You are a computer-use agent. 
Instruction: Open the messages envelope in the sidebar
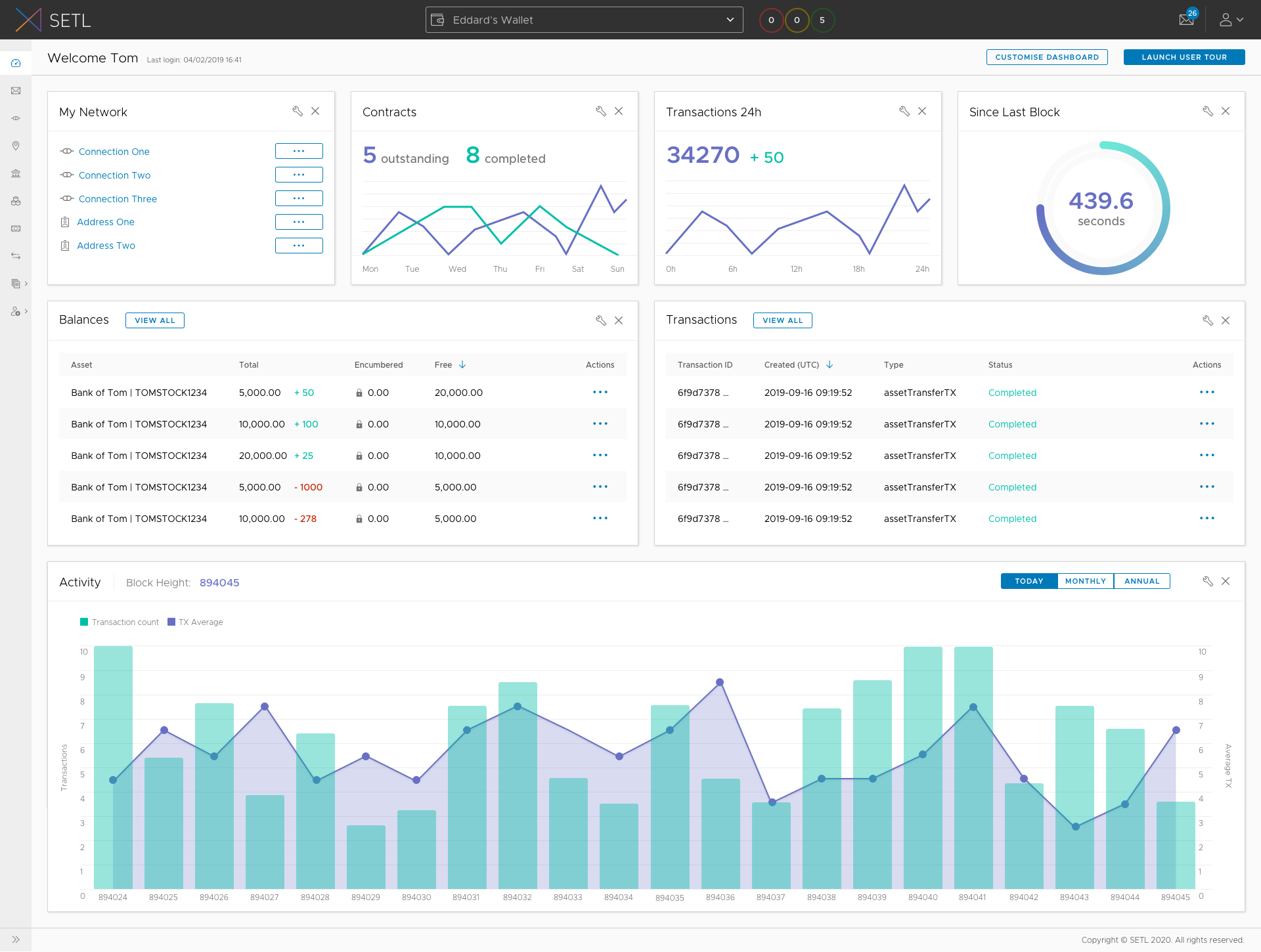(16, 91)
